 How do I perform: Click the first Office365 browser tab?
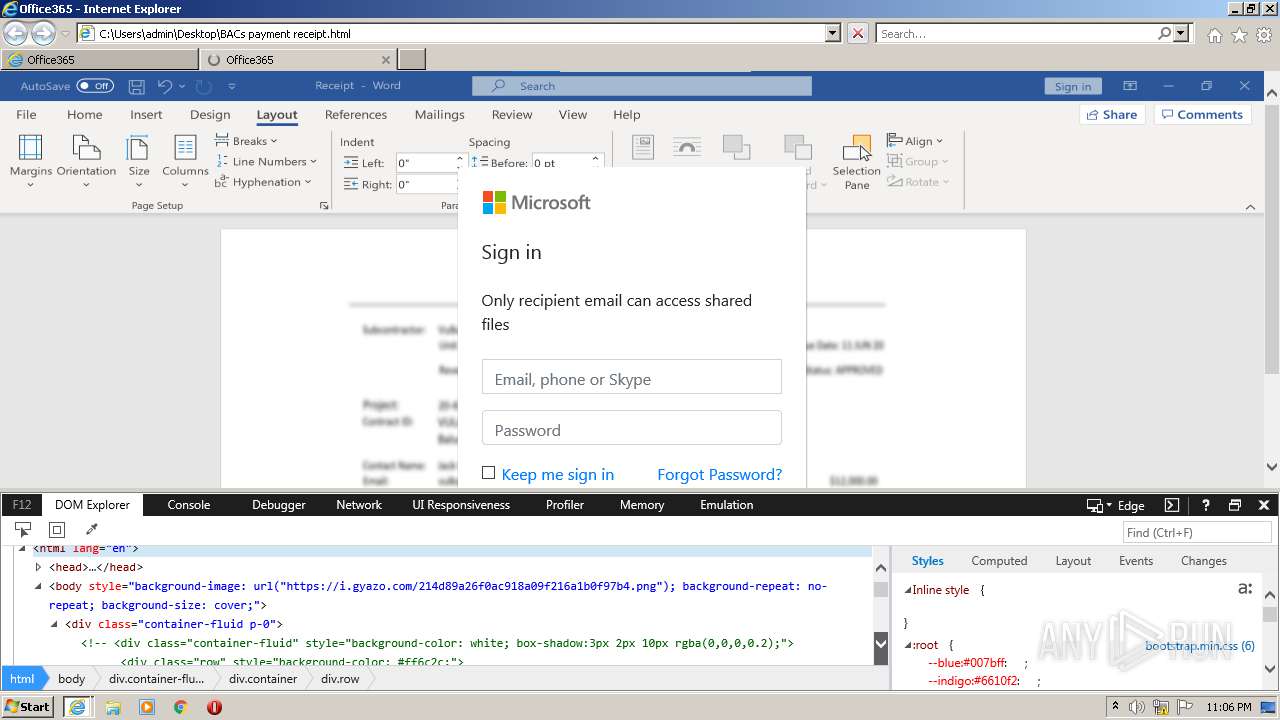[x=99, y=59]
